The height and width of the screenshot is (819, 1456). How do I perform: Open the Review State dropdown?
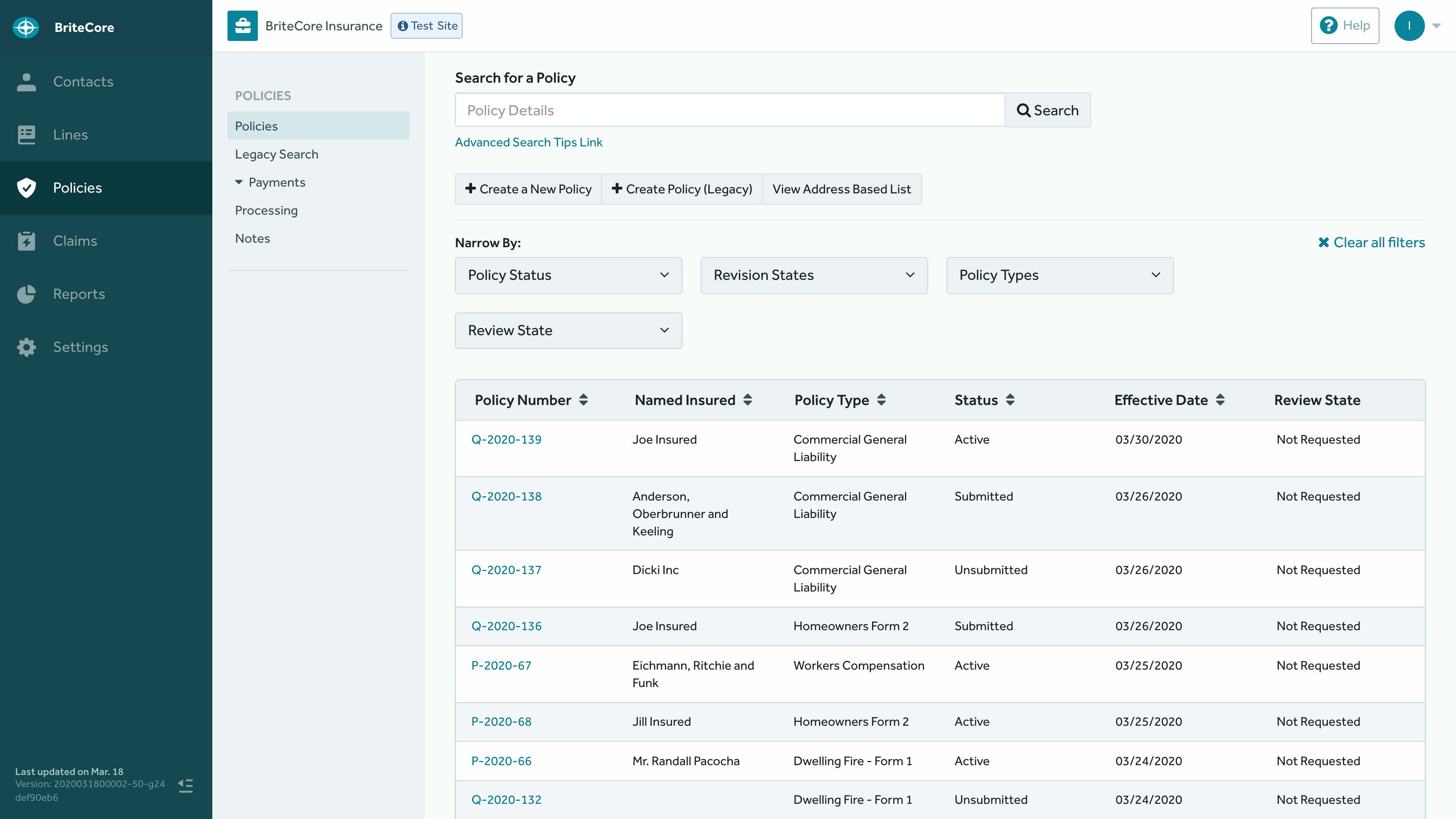pyautogui.click(x=568, y=331)
